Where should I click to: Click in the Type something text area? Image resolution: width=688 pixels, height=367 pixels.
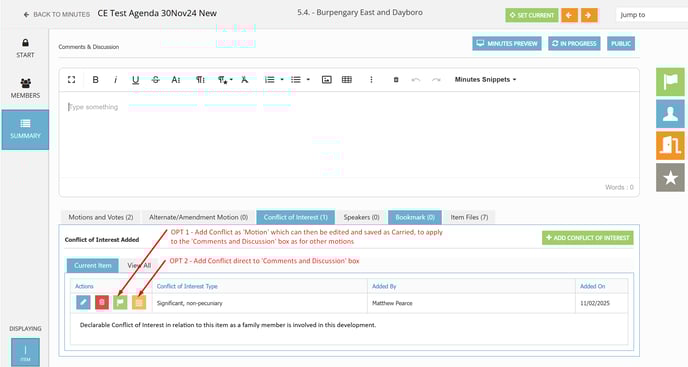(x=349, y=134)
